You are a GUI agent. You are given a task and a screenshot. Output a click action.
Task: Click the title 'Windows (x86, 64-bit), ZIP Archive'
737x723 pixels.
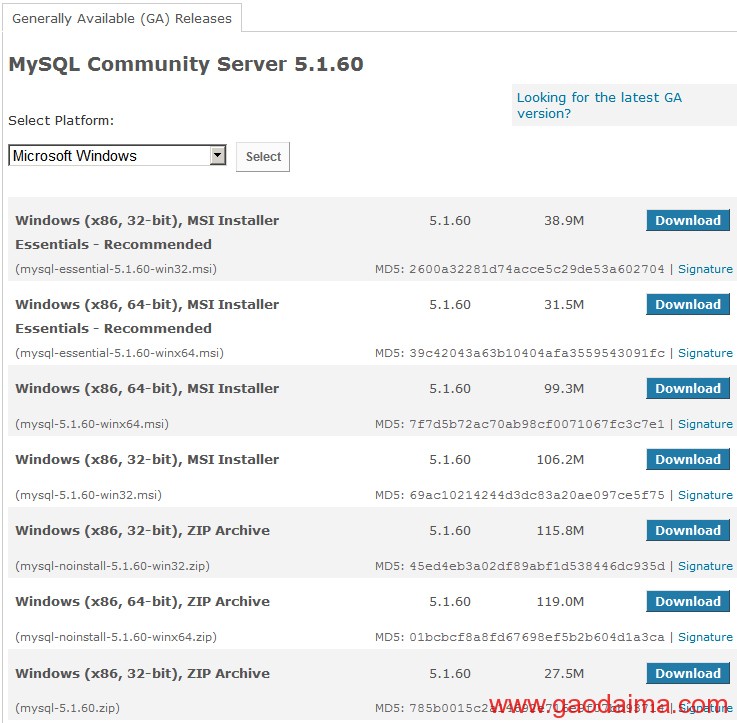(x=142, y=602)
